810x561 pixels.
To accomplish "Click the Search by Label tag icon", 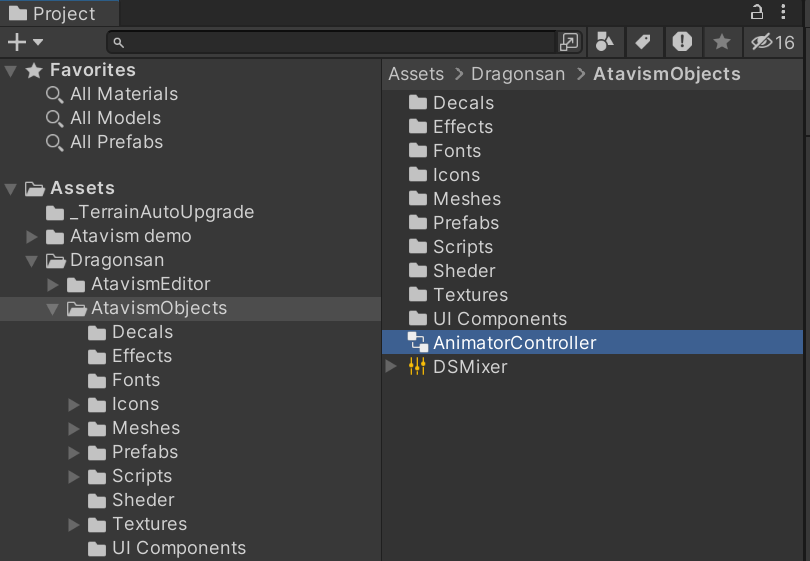I will click(643, 42).
